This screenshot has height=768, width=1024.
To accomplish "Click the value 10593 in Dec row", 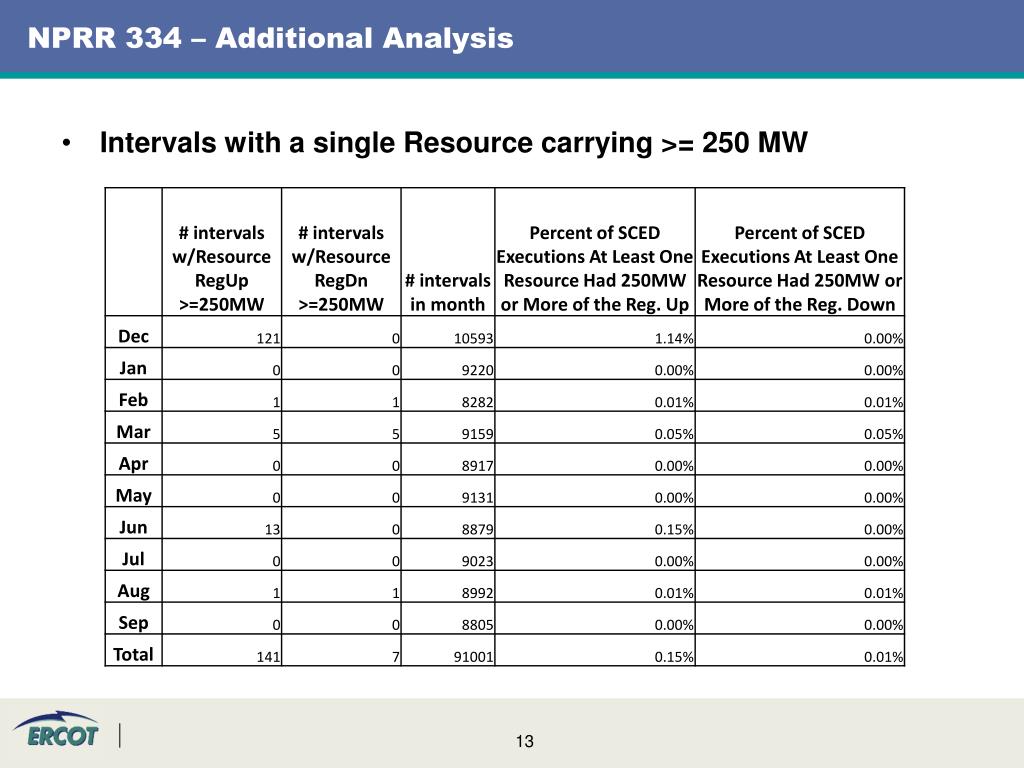I will [x=474, y=338].
